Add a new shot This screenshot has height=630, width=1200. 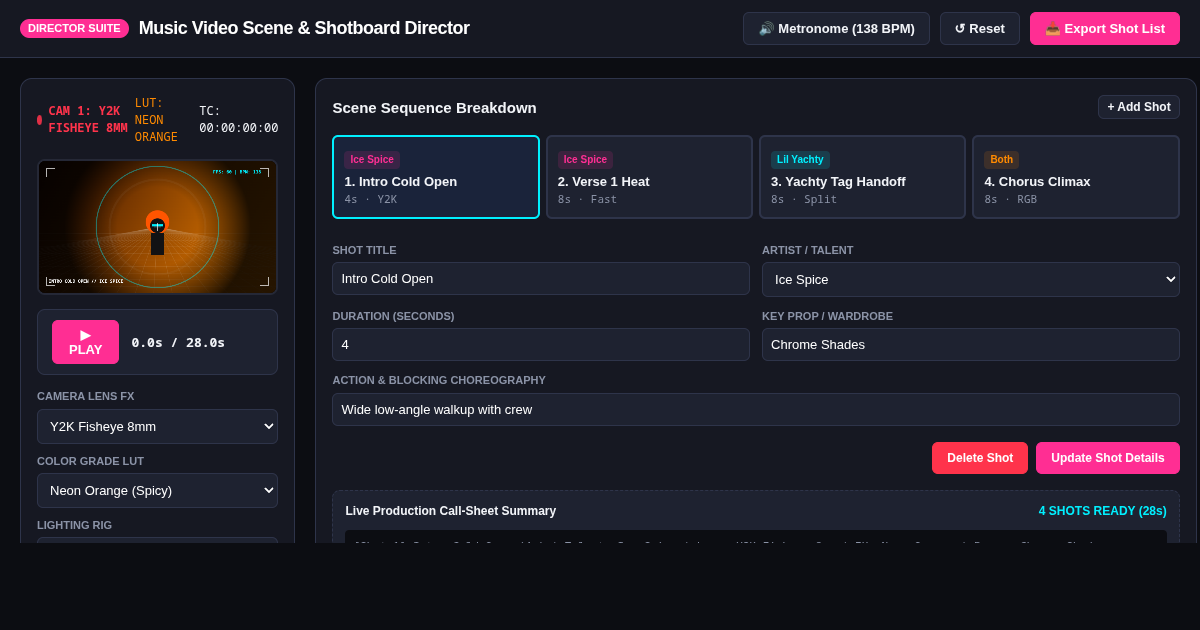click(1139, 107)
